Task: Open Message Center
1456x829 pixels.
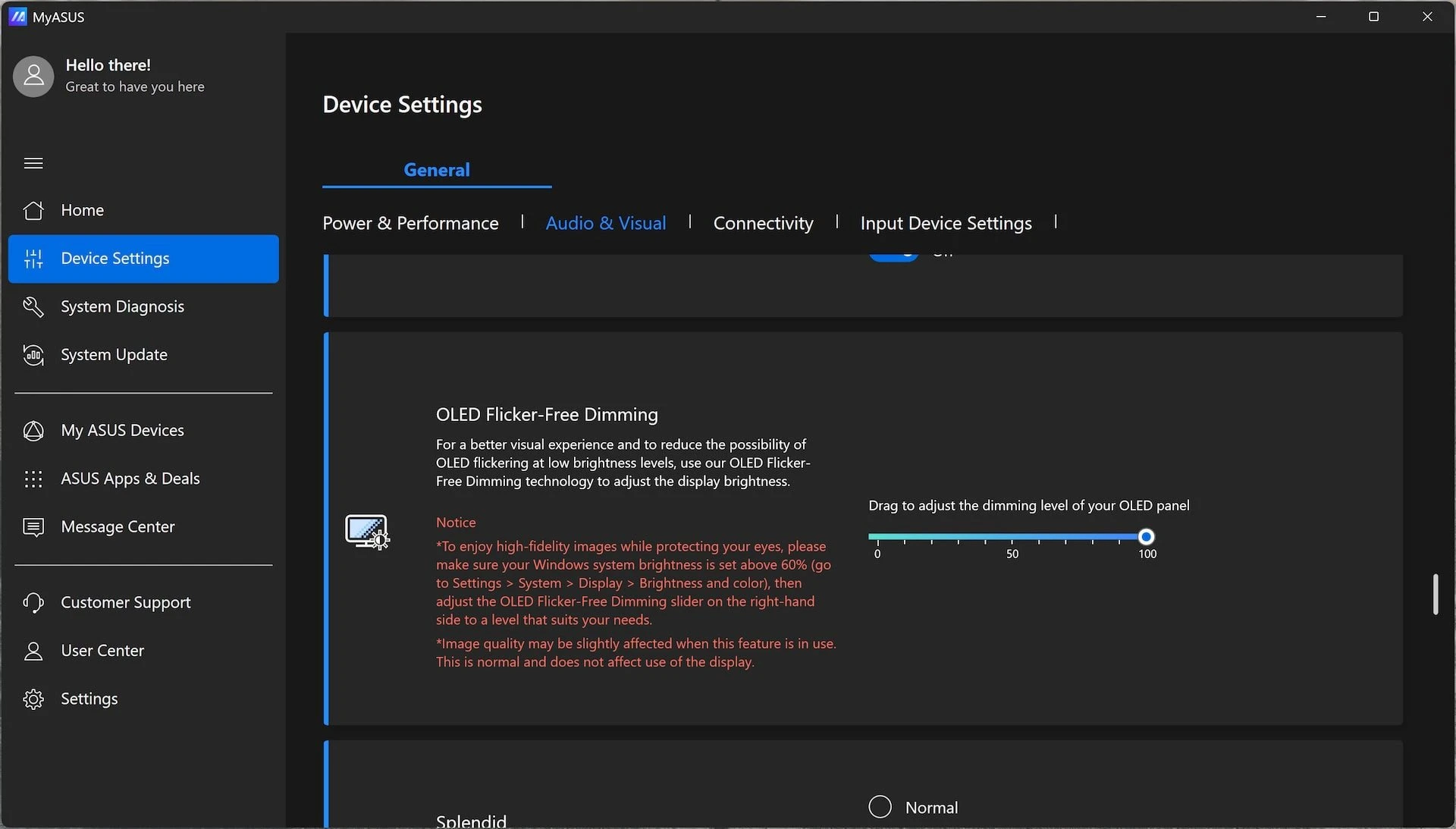Action: coord(143,527)
